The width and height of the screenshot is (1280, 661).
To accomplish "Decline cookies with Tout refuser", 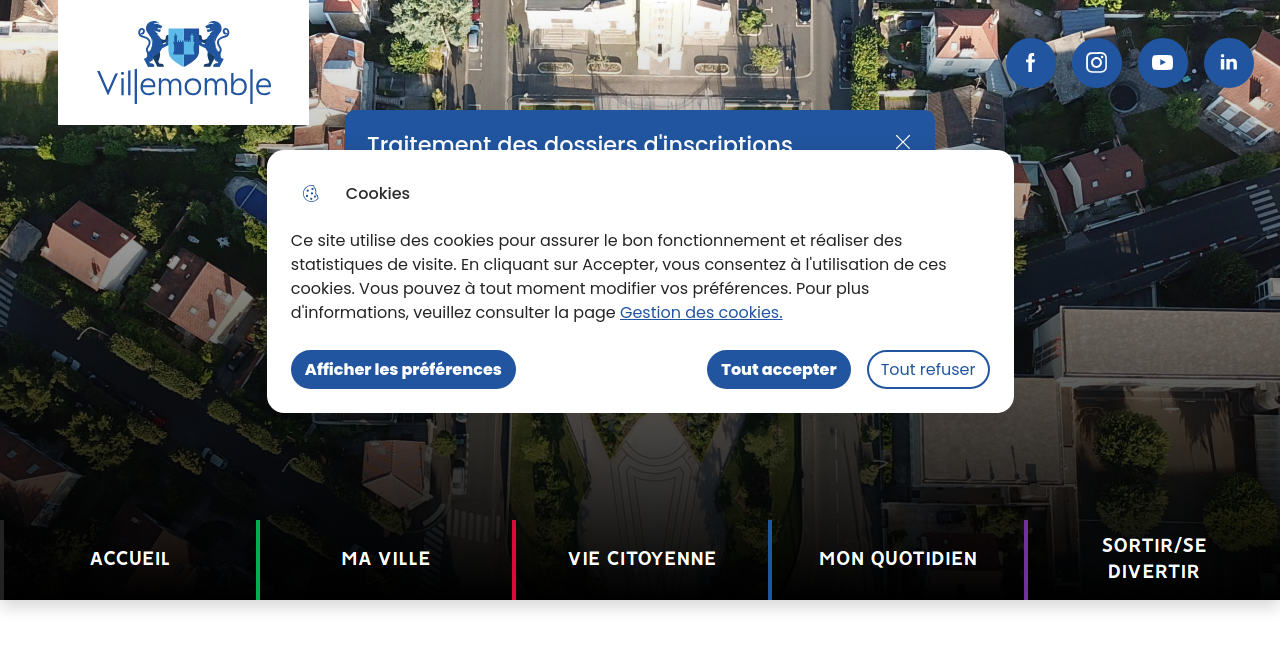I will click(x=927, y=369).
